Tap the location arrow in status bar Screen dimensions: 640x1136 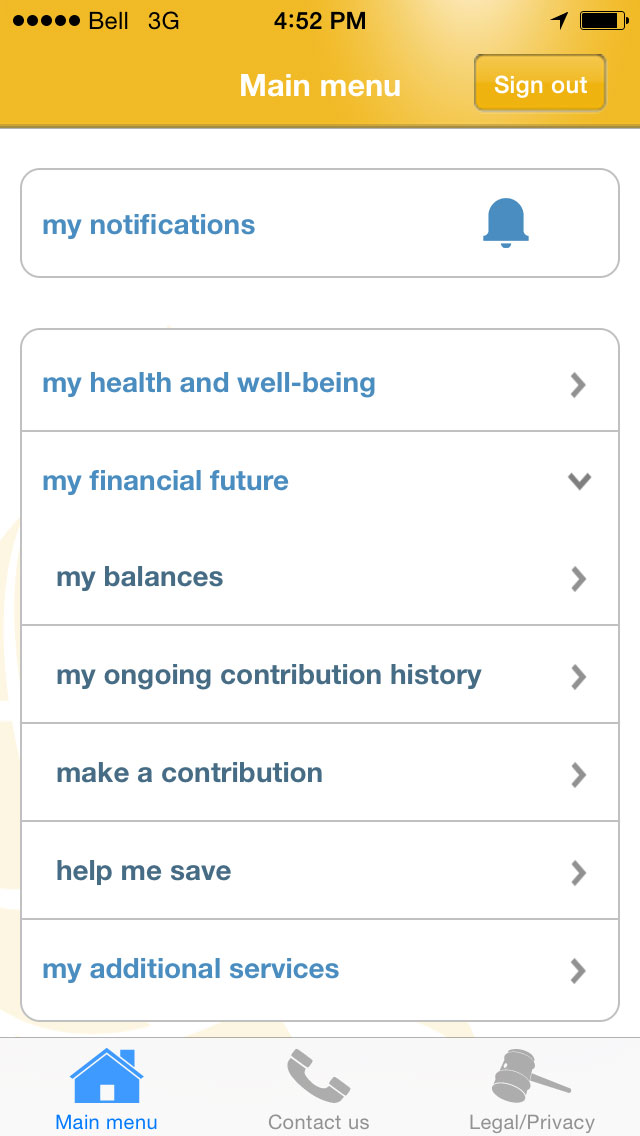(559, 20)
